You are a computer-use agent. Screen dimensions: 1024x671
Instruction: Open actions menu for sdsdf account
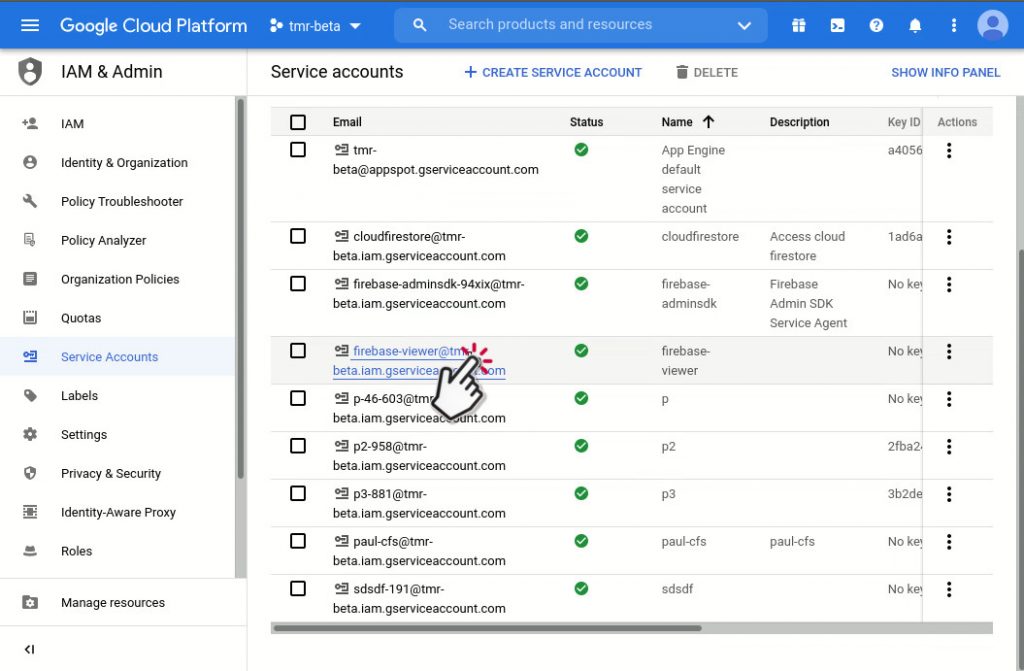click(949, 589)
